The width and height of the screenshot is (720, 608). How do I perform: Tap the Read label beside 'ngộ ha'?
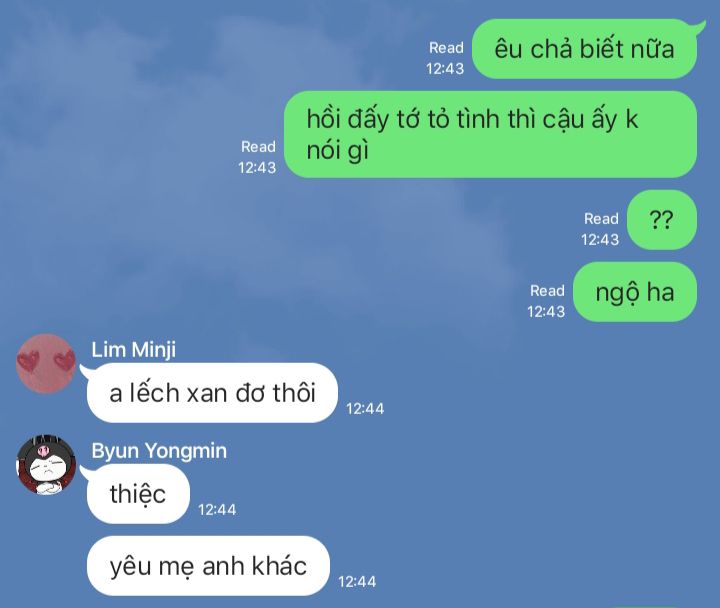(547, 291)
